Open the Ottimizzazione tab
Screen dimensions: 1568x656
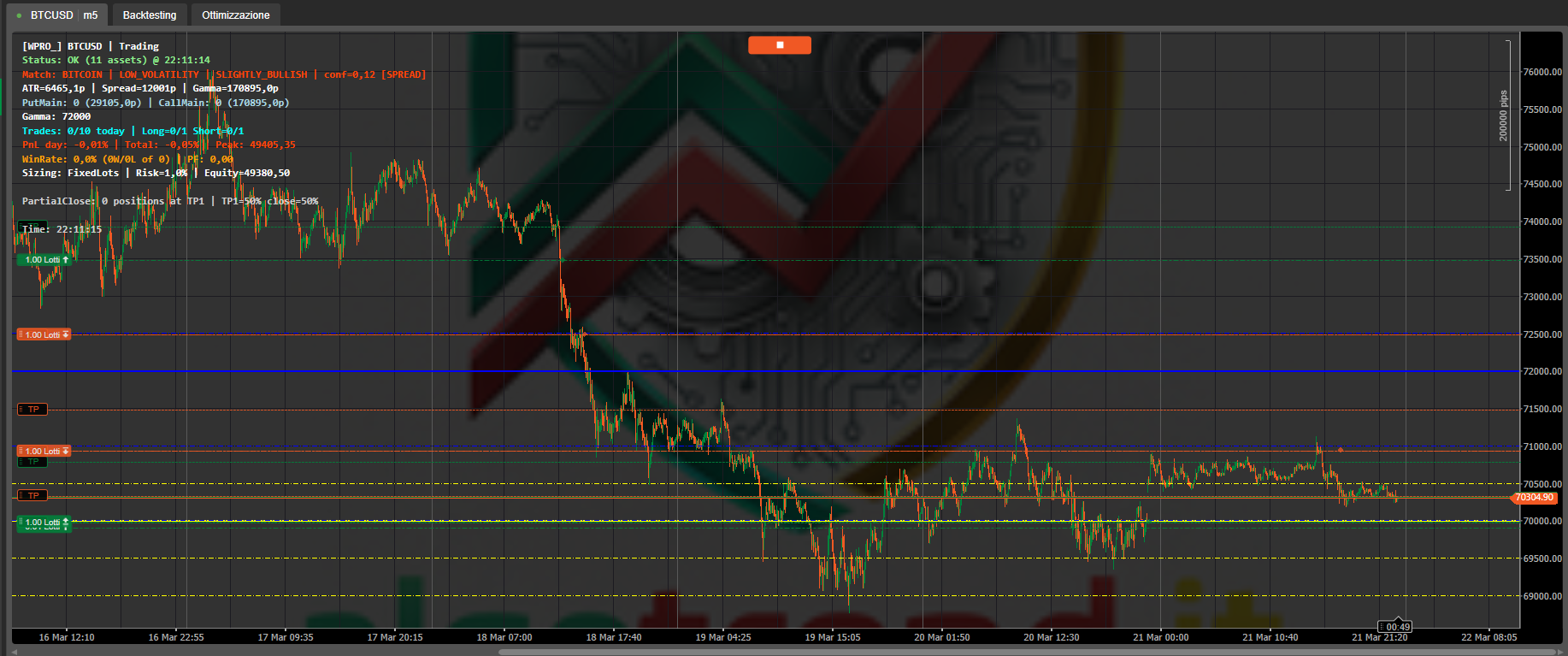pyautogui.click(x=235, y=15)
